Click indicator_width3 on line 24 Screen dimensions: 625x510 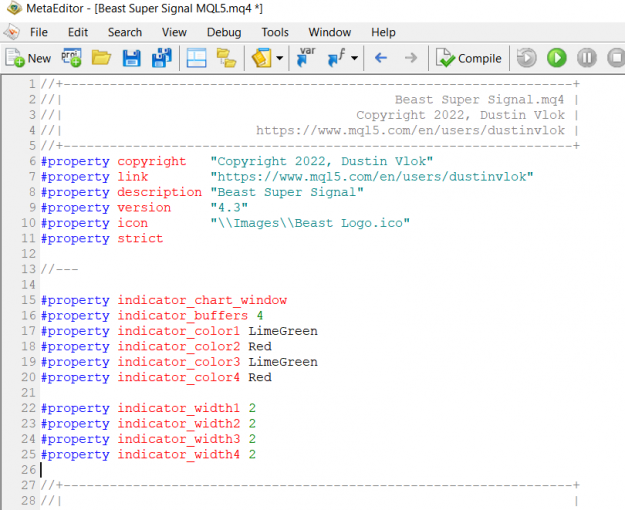click(179, 439)
